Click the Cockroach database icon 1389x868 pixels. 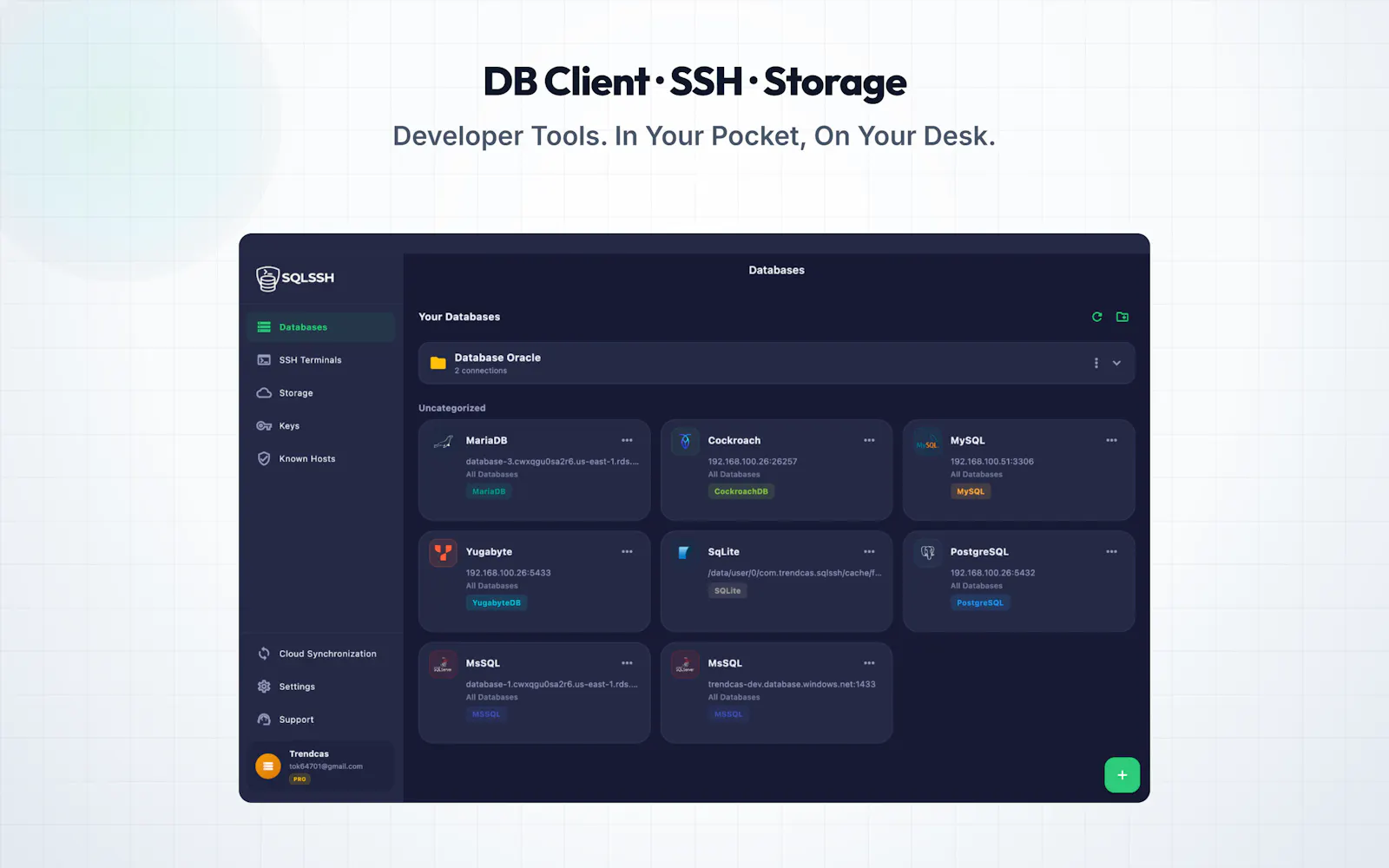[x=685, y=442]
